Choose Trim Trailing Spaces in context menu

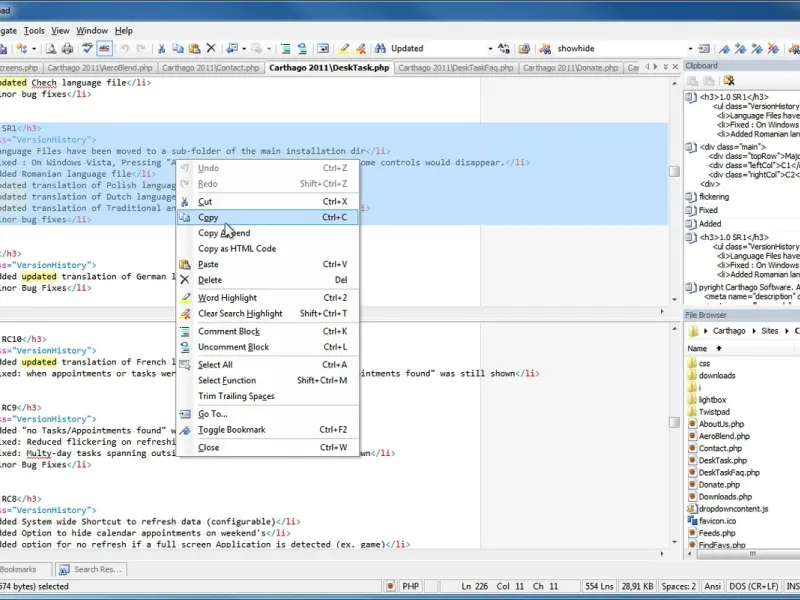[267, 396]
